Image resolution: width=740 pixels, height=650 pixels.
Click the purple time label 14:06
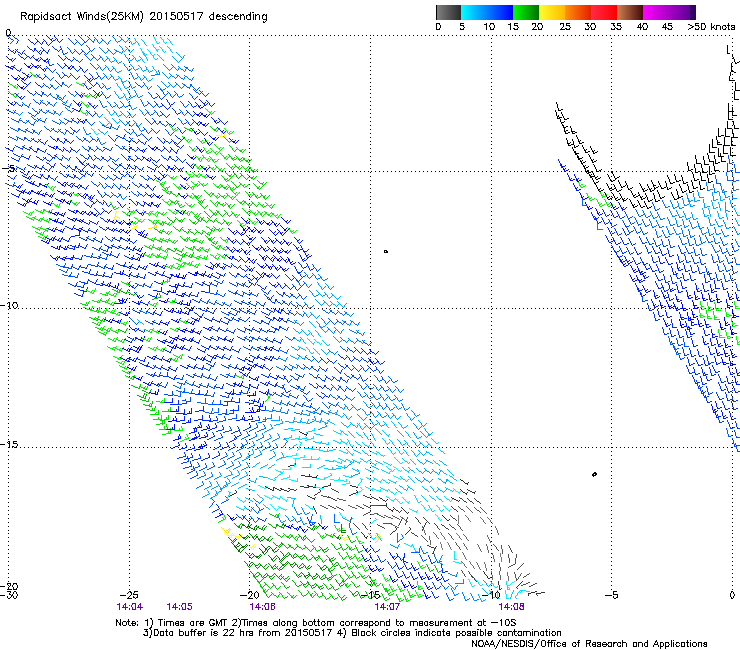(x=263, y=607)
